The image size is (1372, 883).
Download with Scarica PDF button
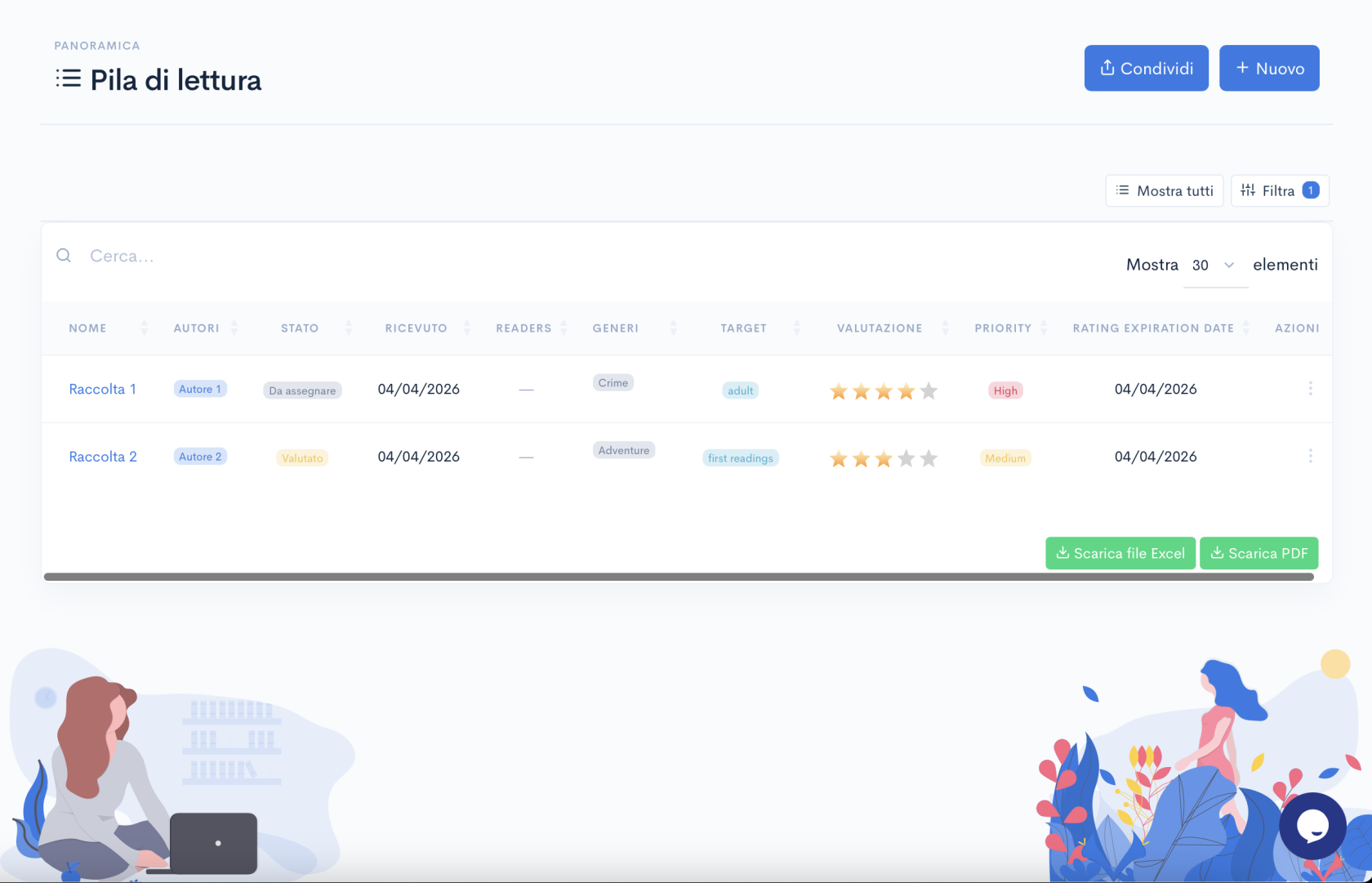pos(1259,553)
